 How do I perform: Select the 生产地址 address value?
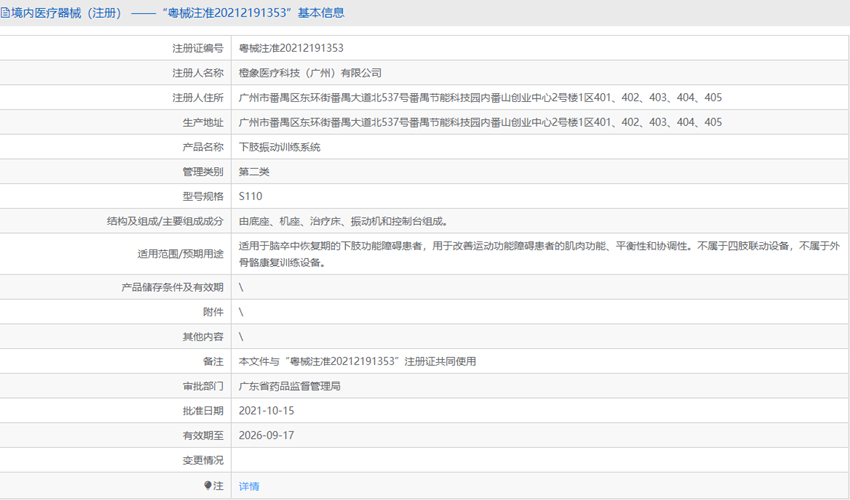click(x=480, y=123)
